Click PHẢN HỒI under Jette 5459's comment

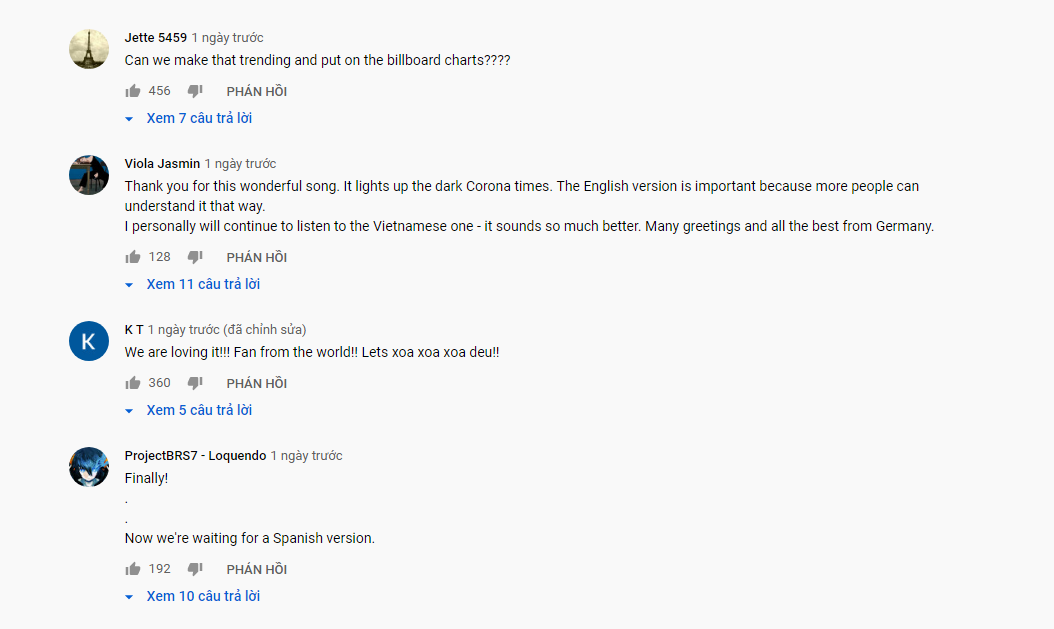point(257,91)
